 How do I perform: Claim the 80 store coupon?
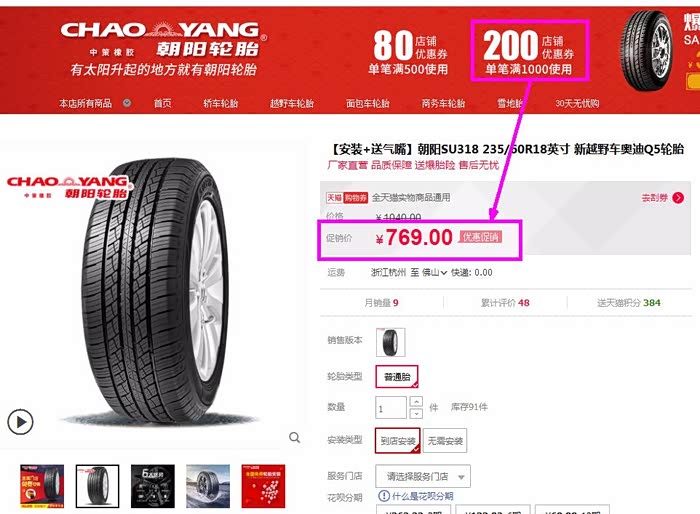(x=408, y=51)
